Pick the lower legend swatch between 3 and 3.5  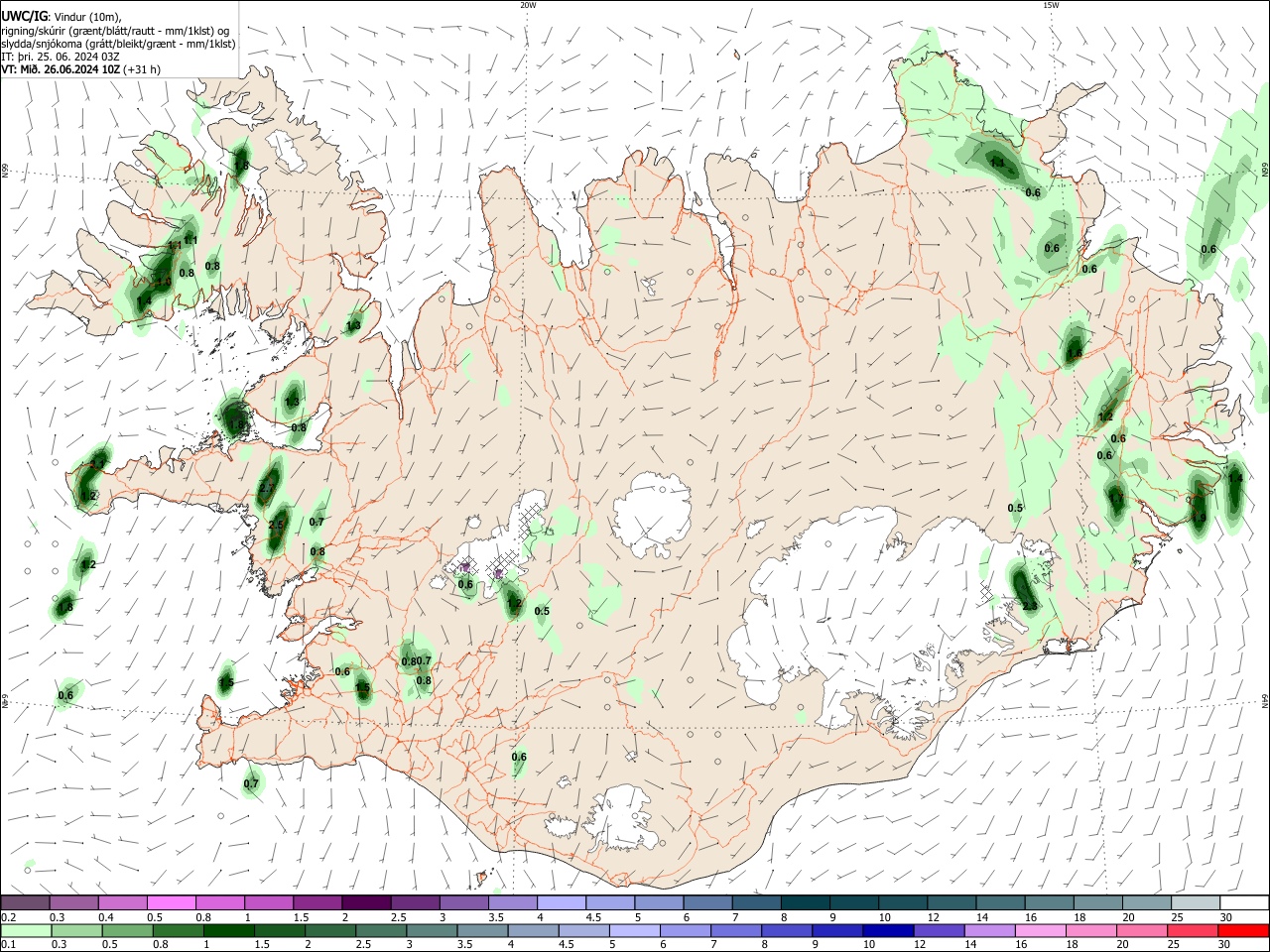point(432,930)
